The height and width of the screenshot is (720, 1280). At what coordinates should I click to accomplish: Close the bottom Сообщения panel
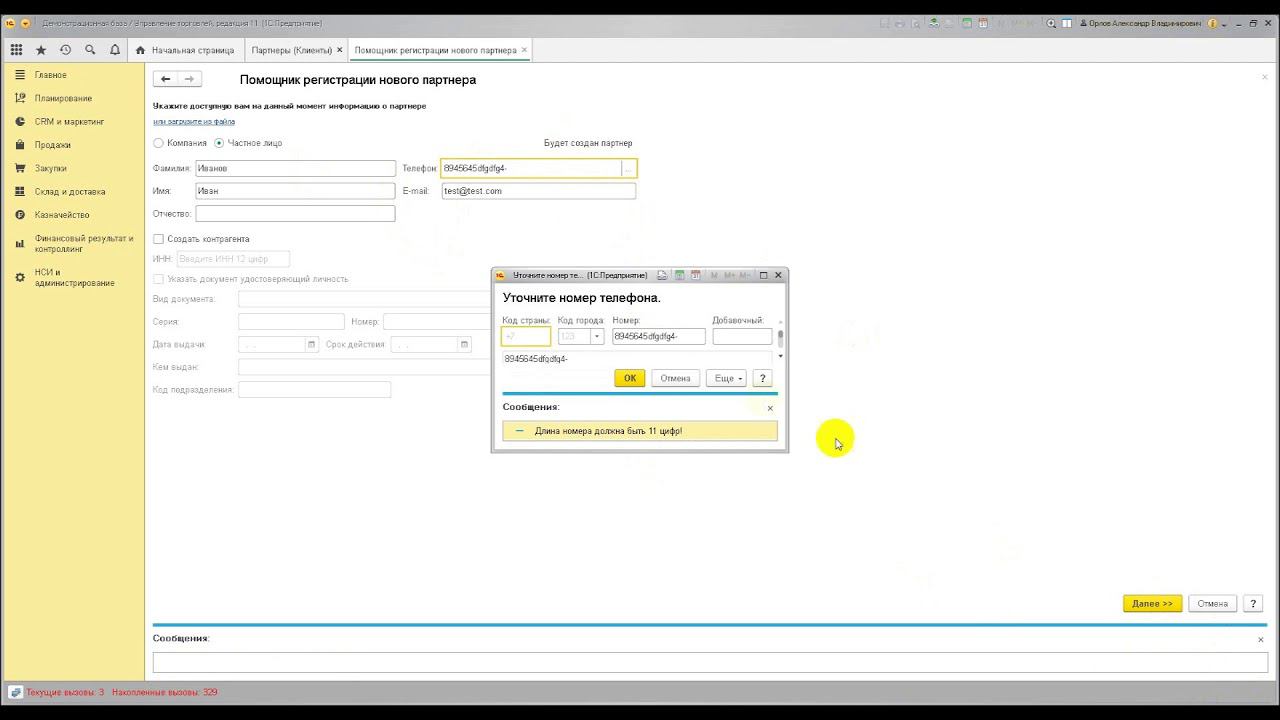tap(1260, 639)
